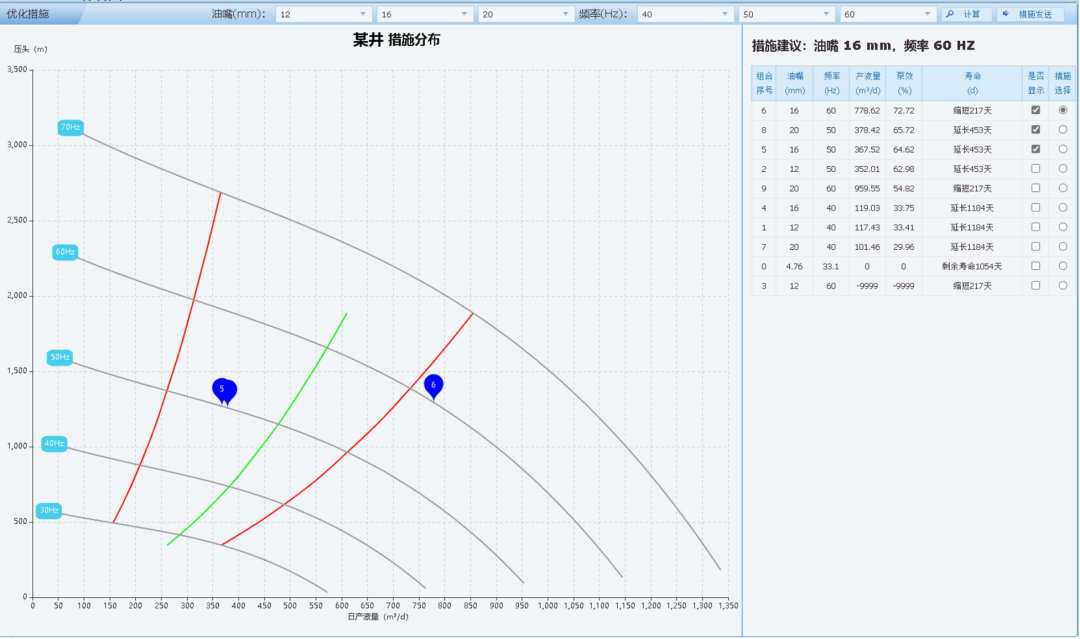Switch to the 优化措施 tab
The width and height of the screenshot is (1080, 639).
pyautogui.click(x=28, y=14)
